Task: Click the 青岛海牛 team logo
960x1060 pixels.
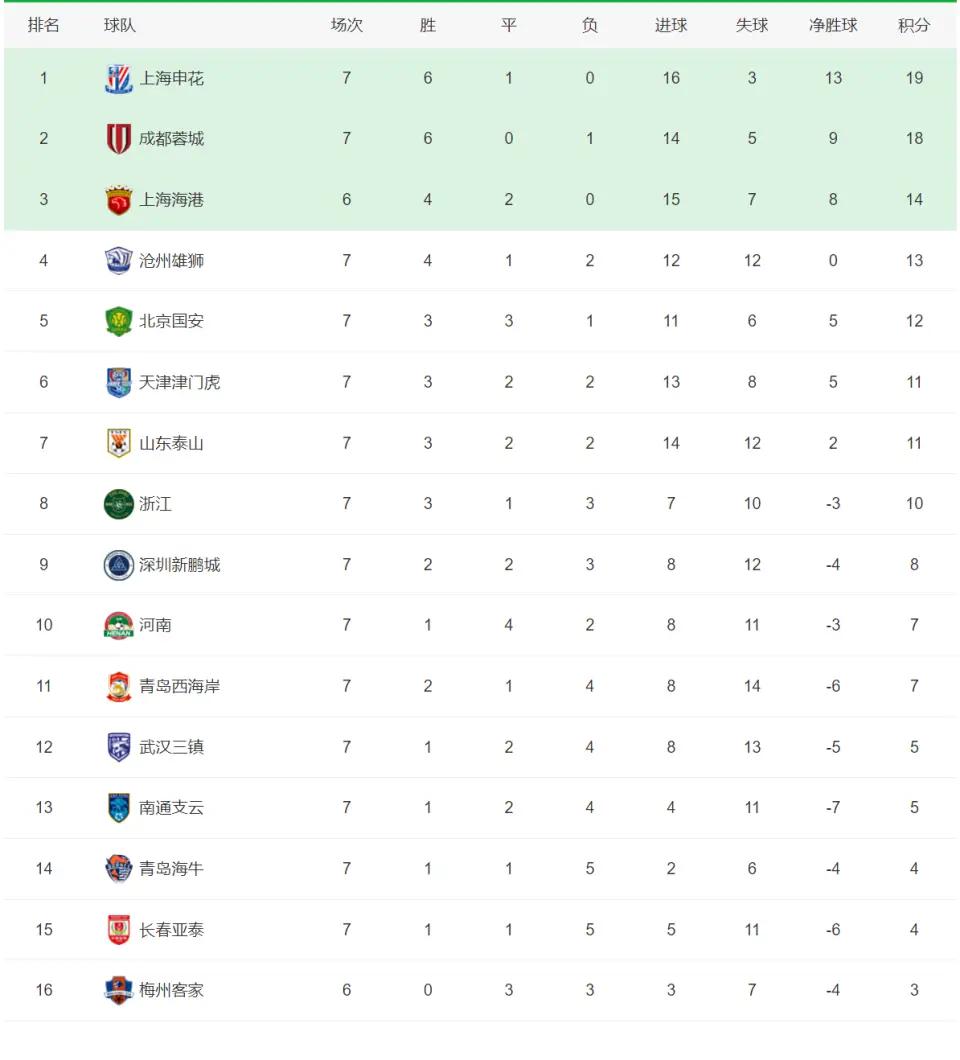Action: (x=119, y=869)
